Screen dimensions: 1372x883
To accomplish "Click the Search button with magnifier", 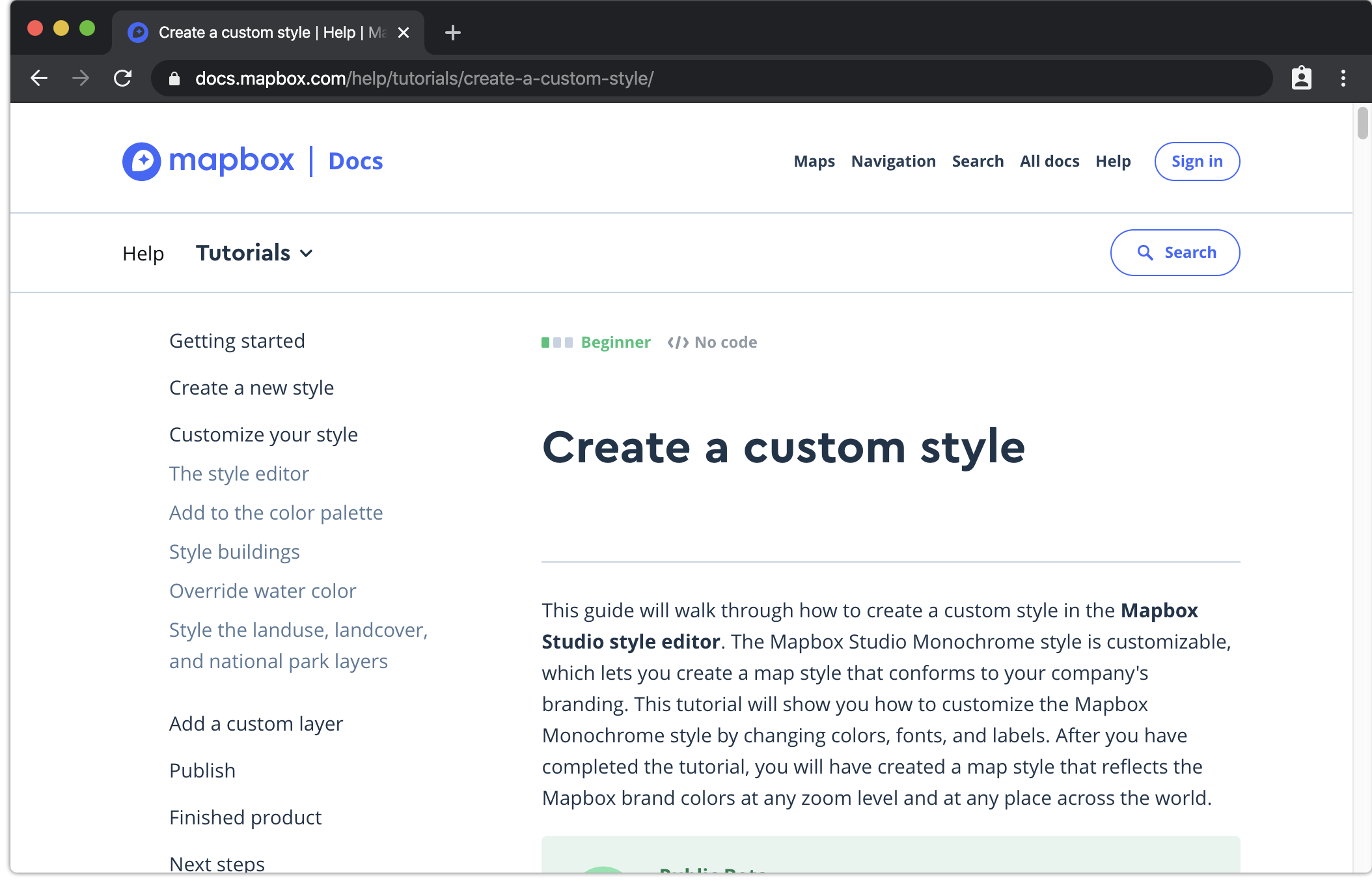I will (1175, 252).
